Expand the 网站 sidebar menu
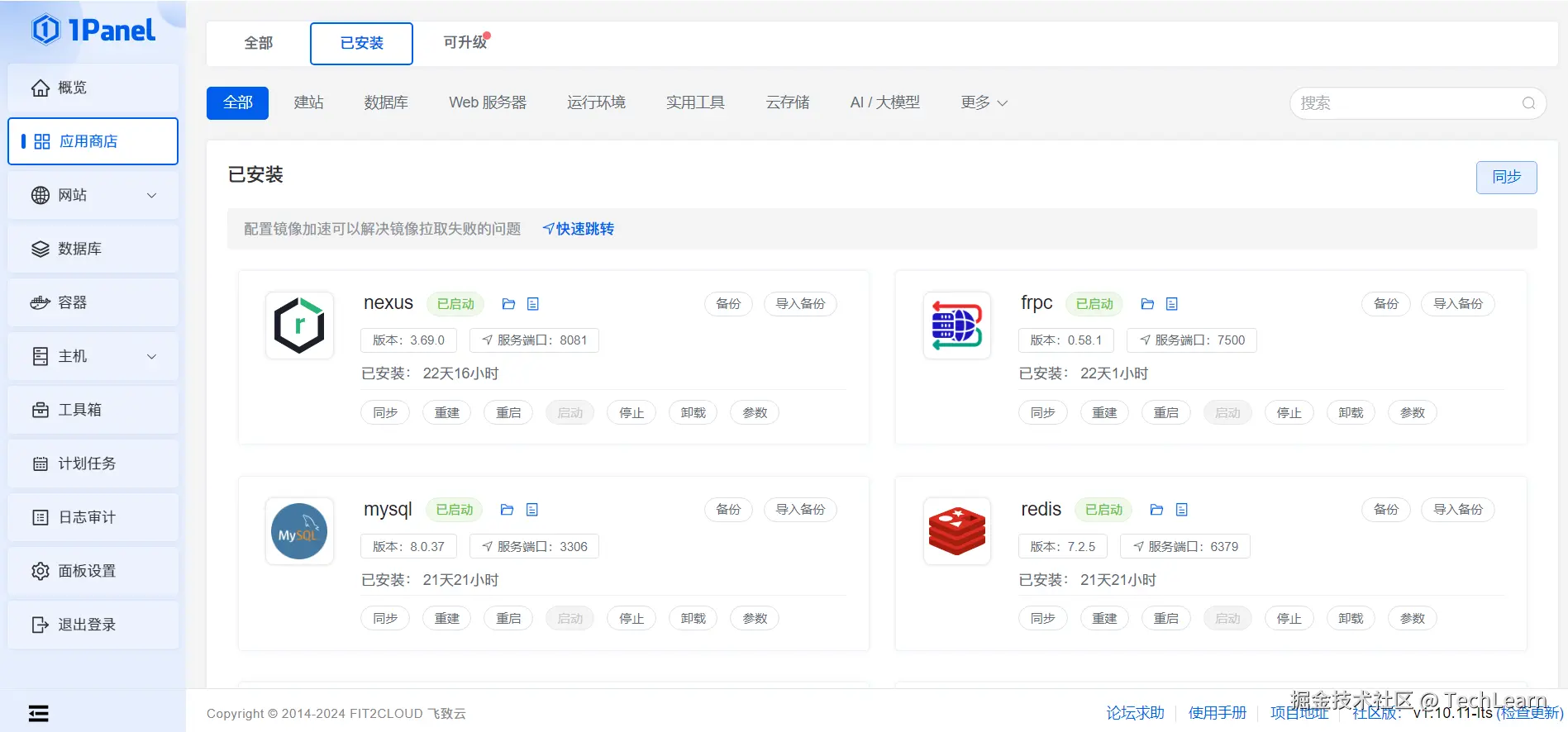 [93, 195]
